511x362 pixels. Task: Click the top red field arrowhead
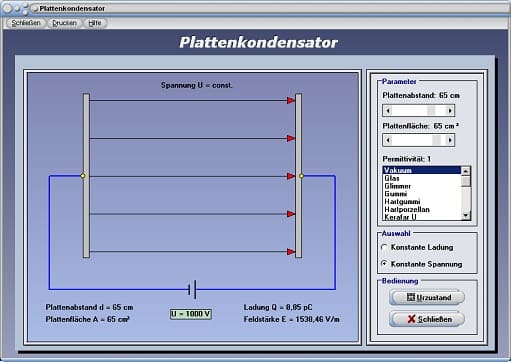click(x=291, y=100)
